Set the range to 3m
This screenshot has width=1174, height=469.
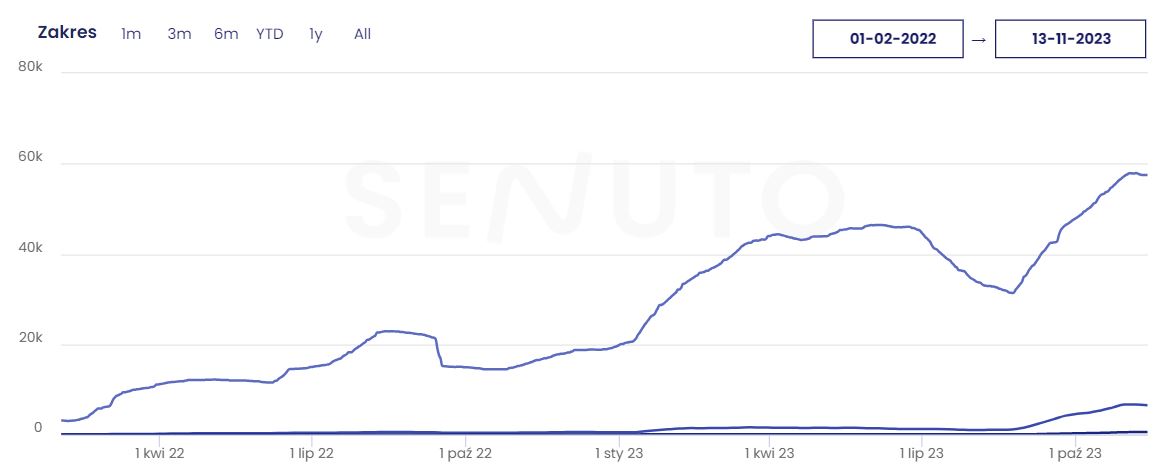tap(179, 34)
